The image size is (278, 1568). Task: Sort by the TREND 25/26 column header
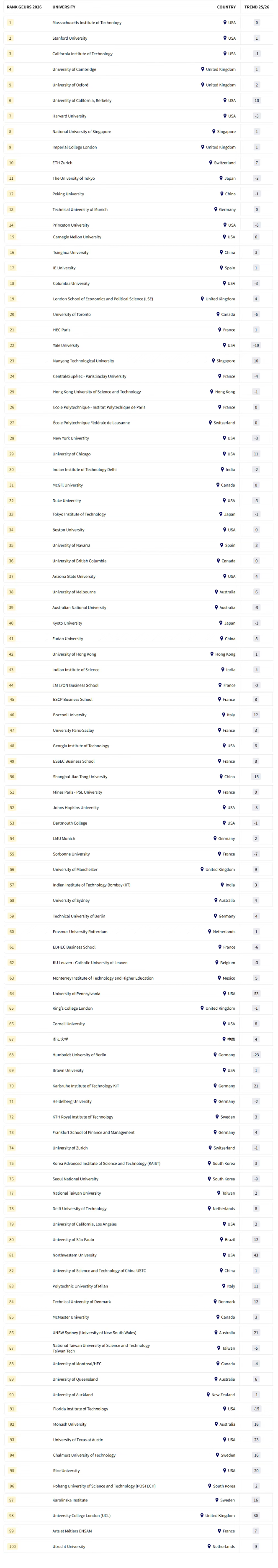click(x=257, y=7)
